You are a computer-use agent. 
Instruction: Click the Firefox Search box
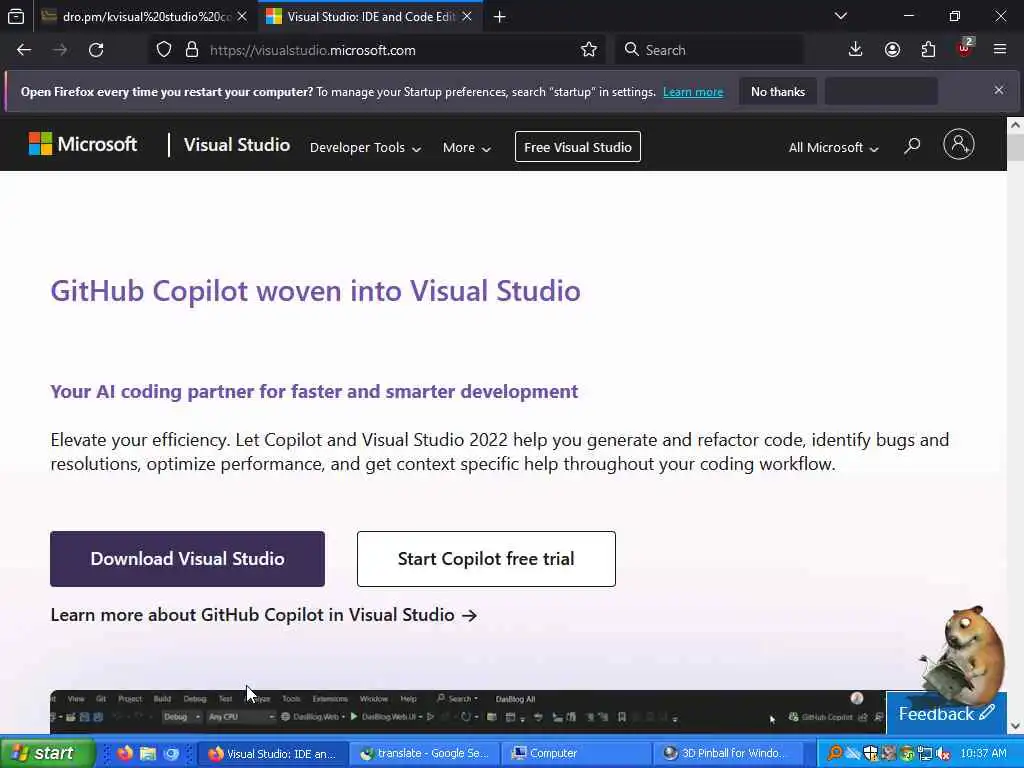tap(709, 50)
